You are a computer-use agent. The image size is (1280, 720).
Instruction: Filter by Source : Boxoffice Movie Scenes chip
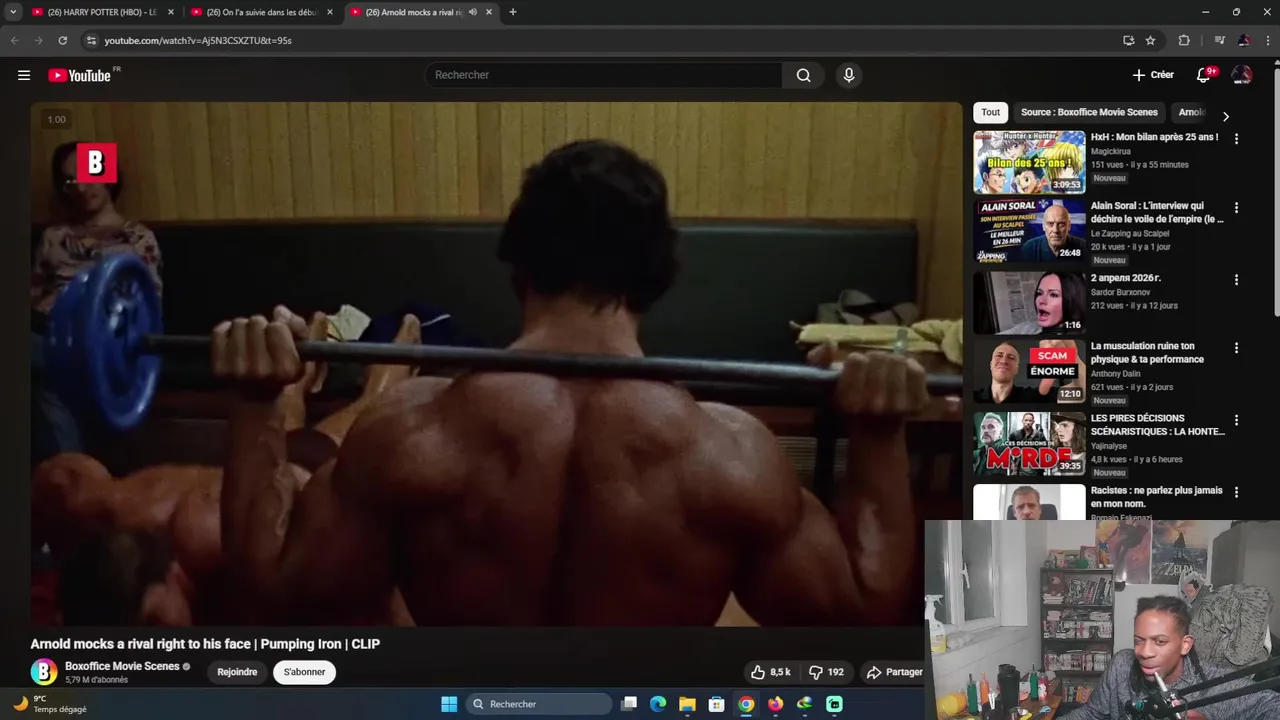tap(1089, 112)
